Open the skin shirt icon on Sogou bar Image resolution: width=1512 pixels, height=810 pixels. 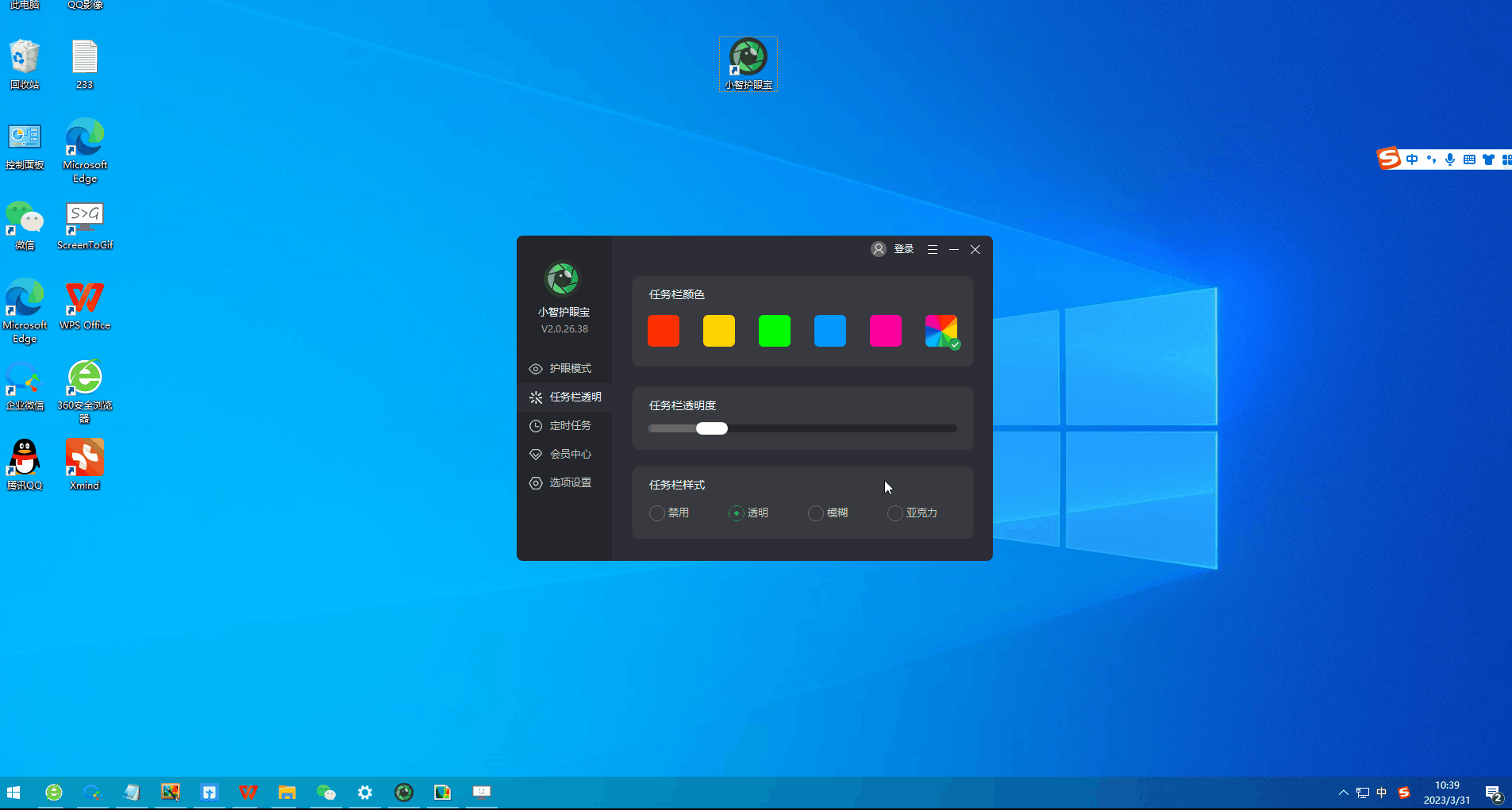[x=1488, y=159]
